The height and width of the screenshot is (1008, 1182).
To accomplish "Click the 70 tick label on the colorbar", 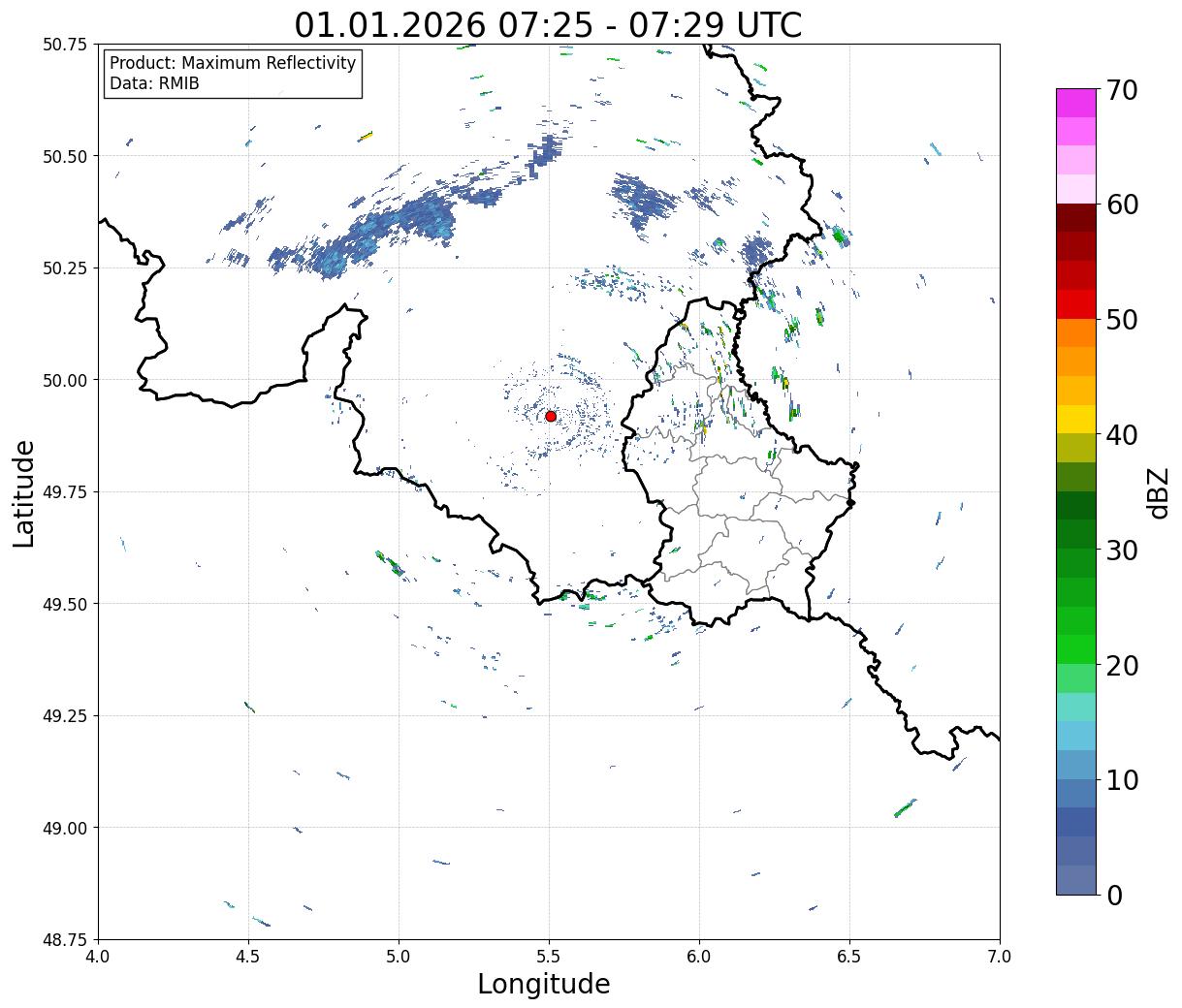I will click(1121, 90).
